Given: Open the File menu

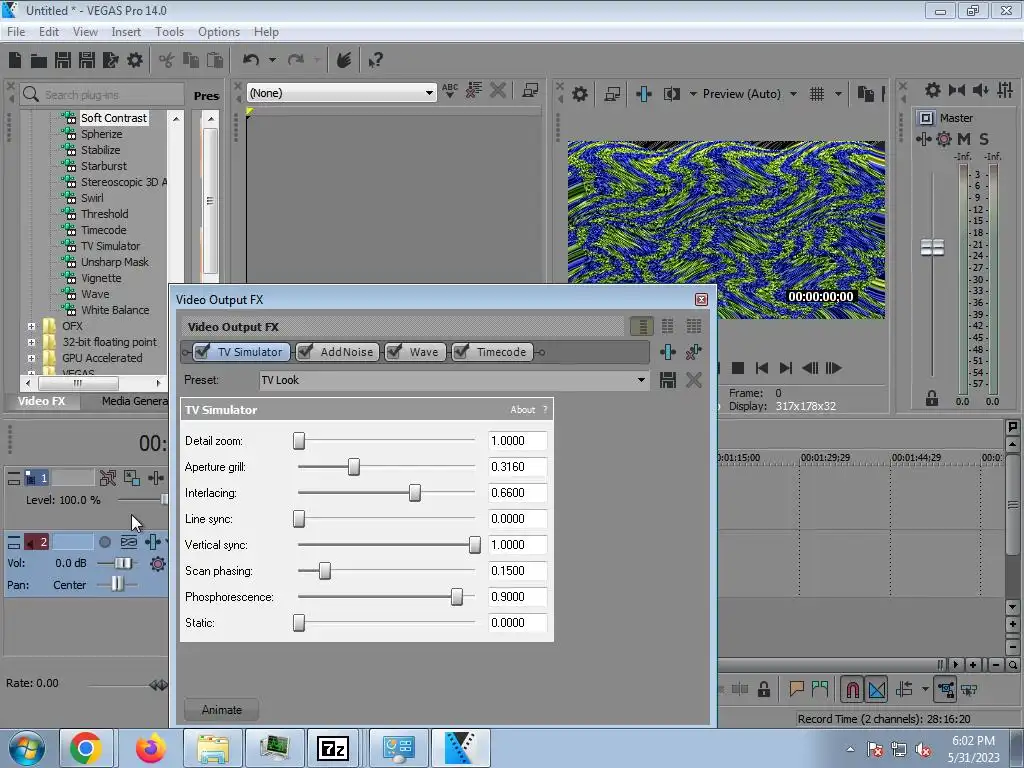Looking at the screenshot, I should tap(16, 32).
